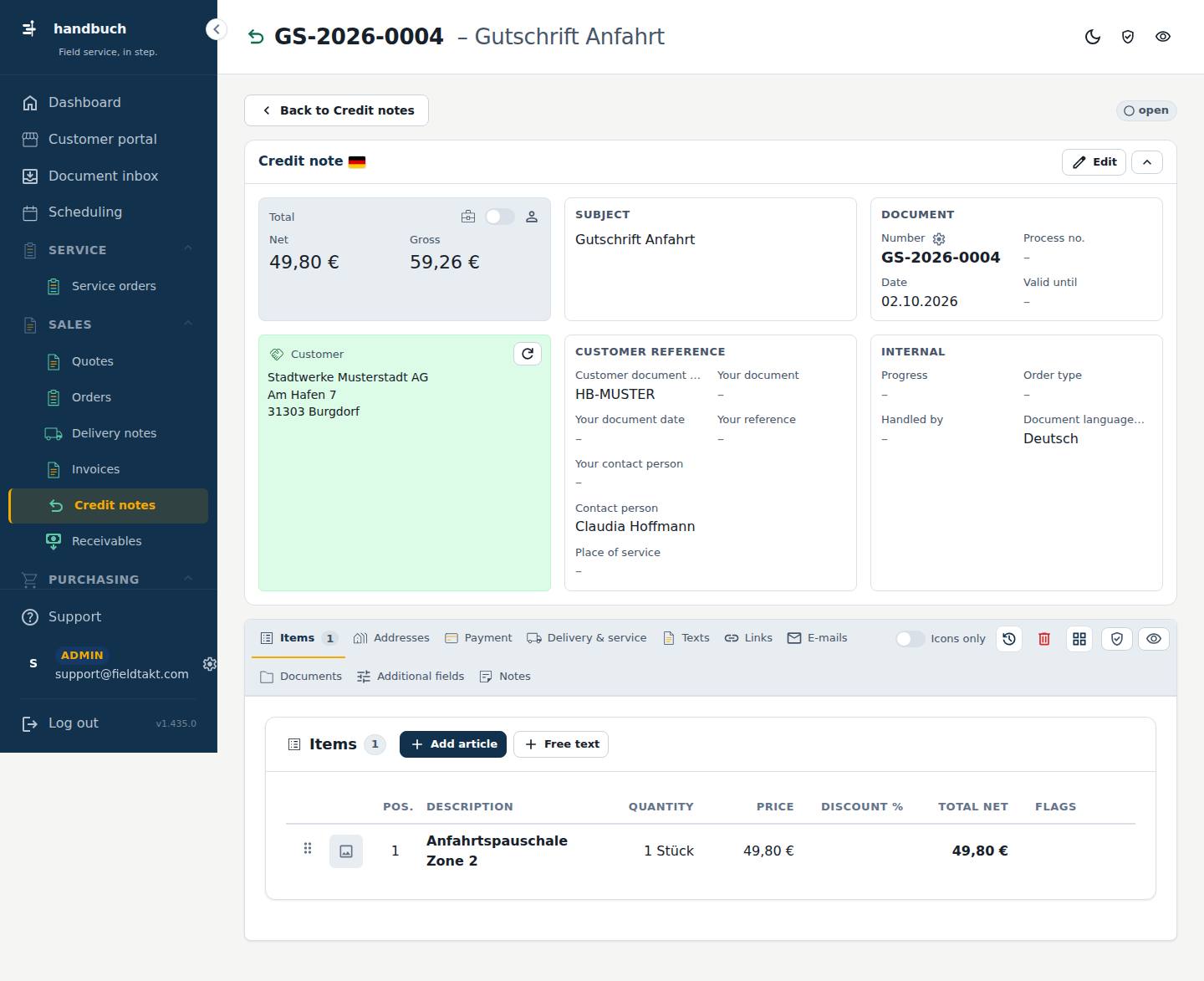Open the Texts tab

(686, 638)
